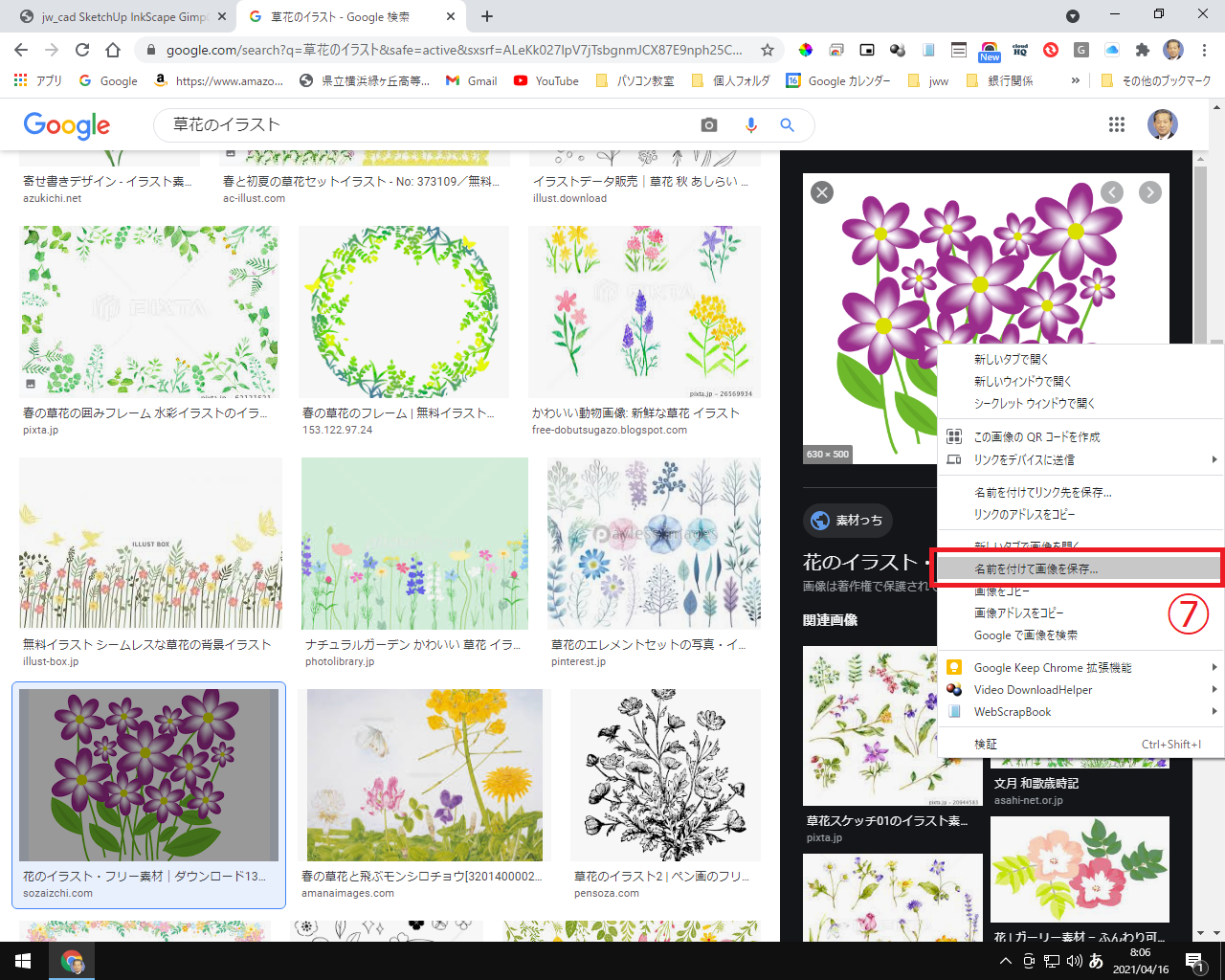Choose 名前を付けて画像を保存
This screenshot has width=1225, height=980.
pos(1080,568)
